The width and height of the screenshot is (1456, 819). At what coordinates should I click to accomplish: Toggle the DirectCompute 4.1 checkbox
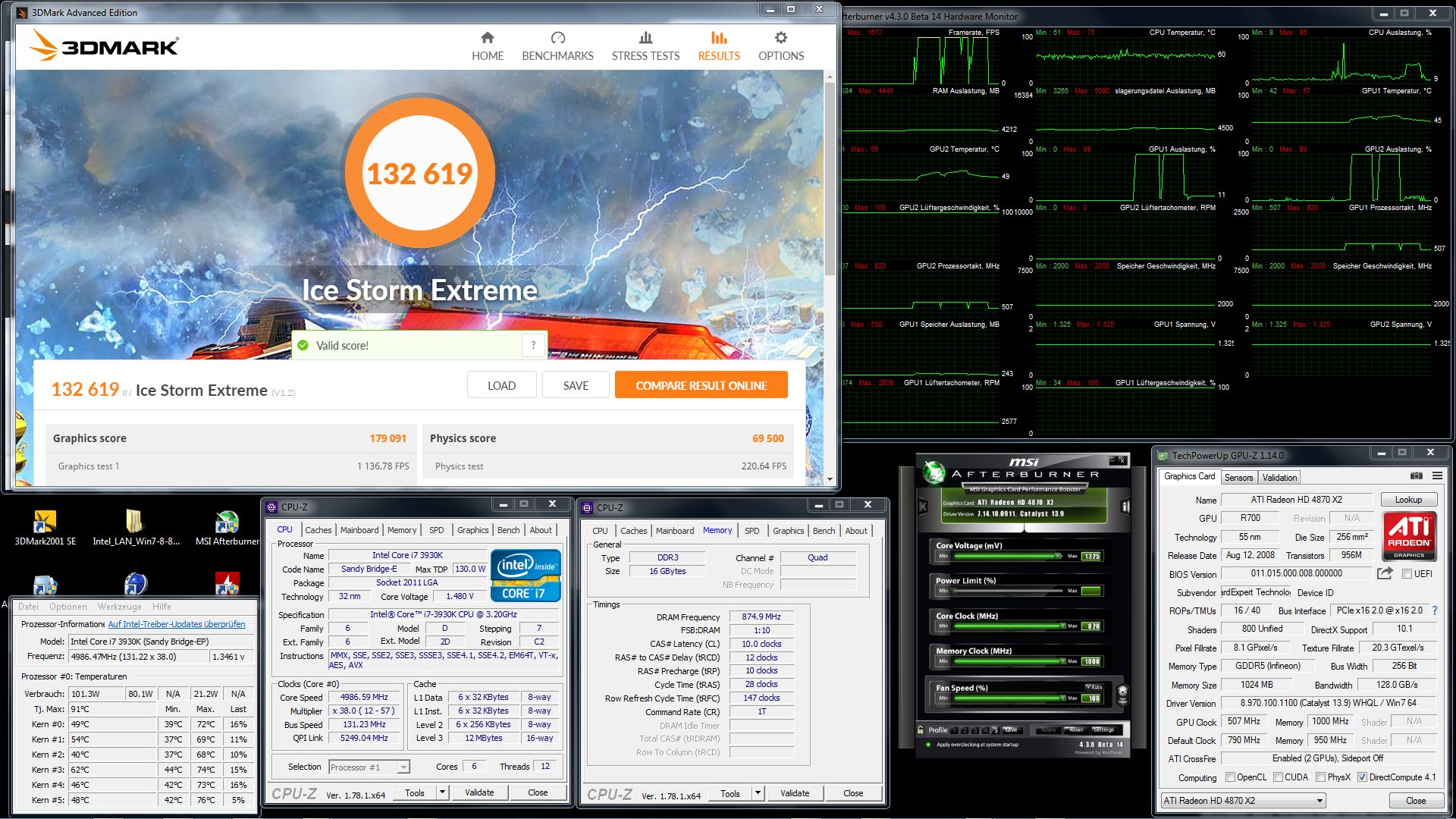tap(1362, 777)
